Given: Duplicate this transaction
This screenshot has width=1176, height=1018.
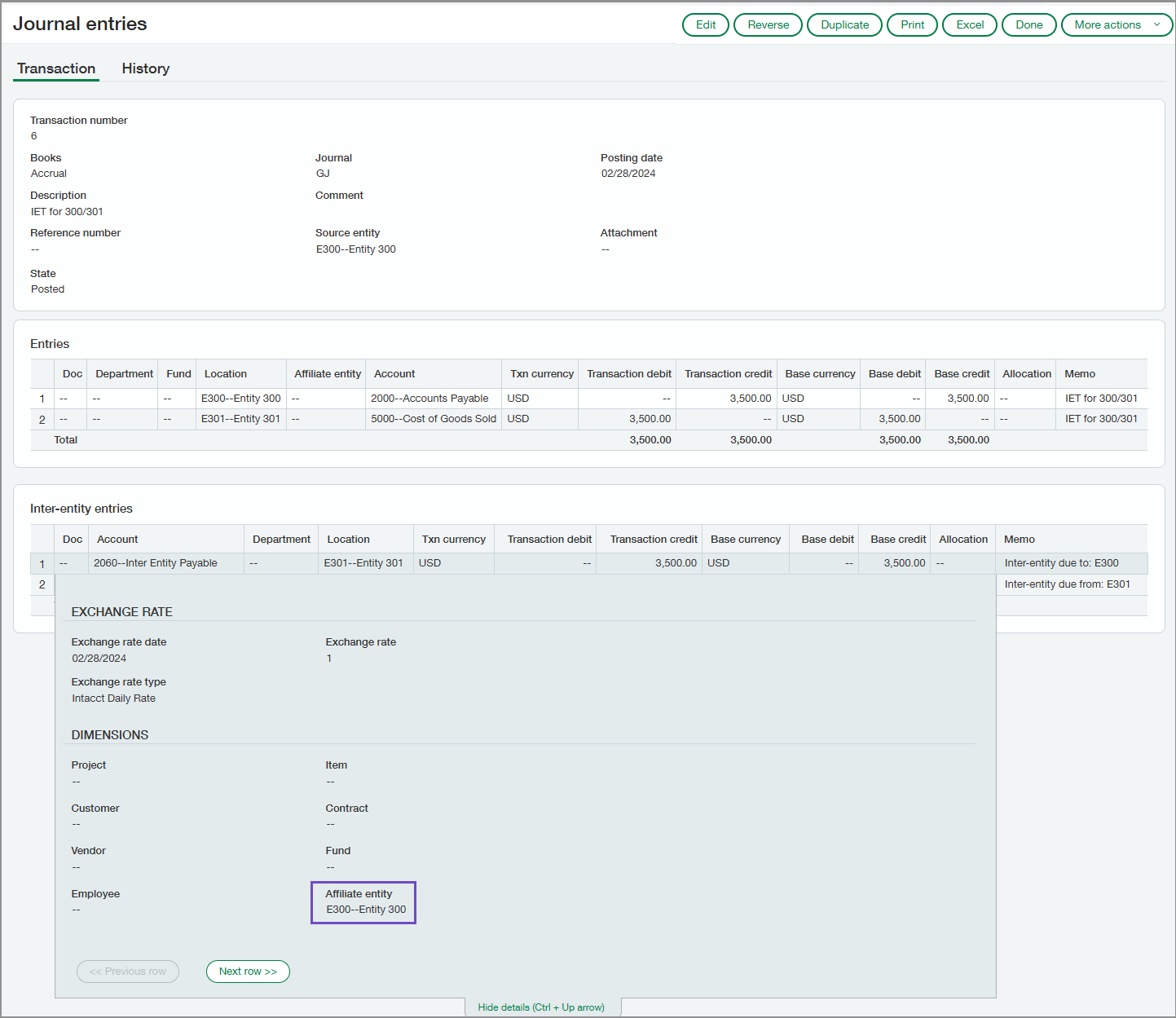Looking at the screenshot, I should point(843,24).
